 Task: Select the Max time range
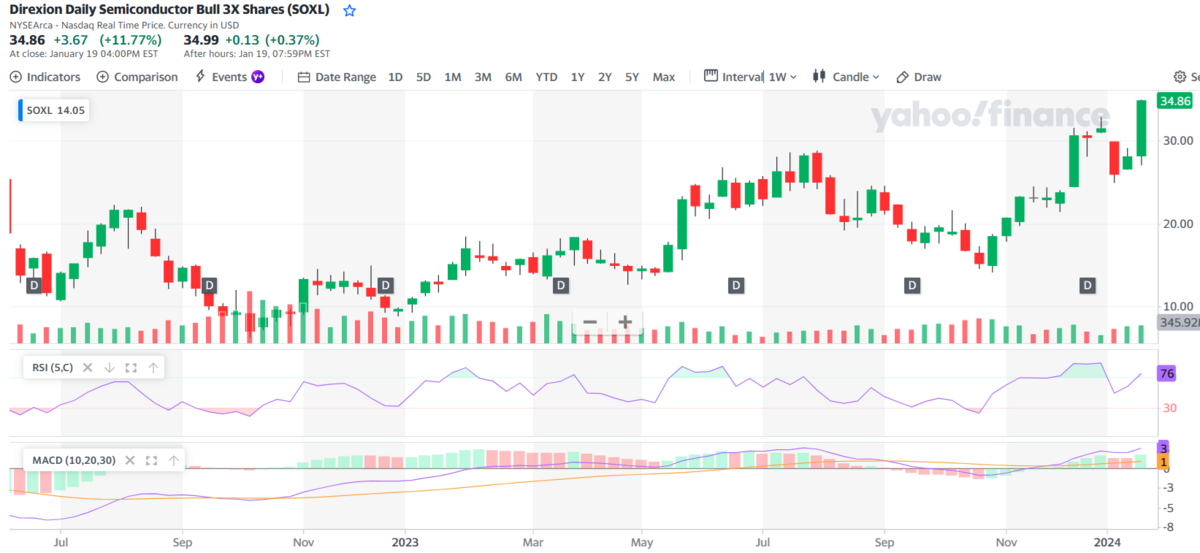coord(664,77)
